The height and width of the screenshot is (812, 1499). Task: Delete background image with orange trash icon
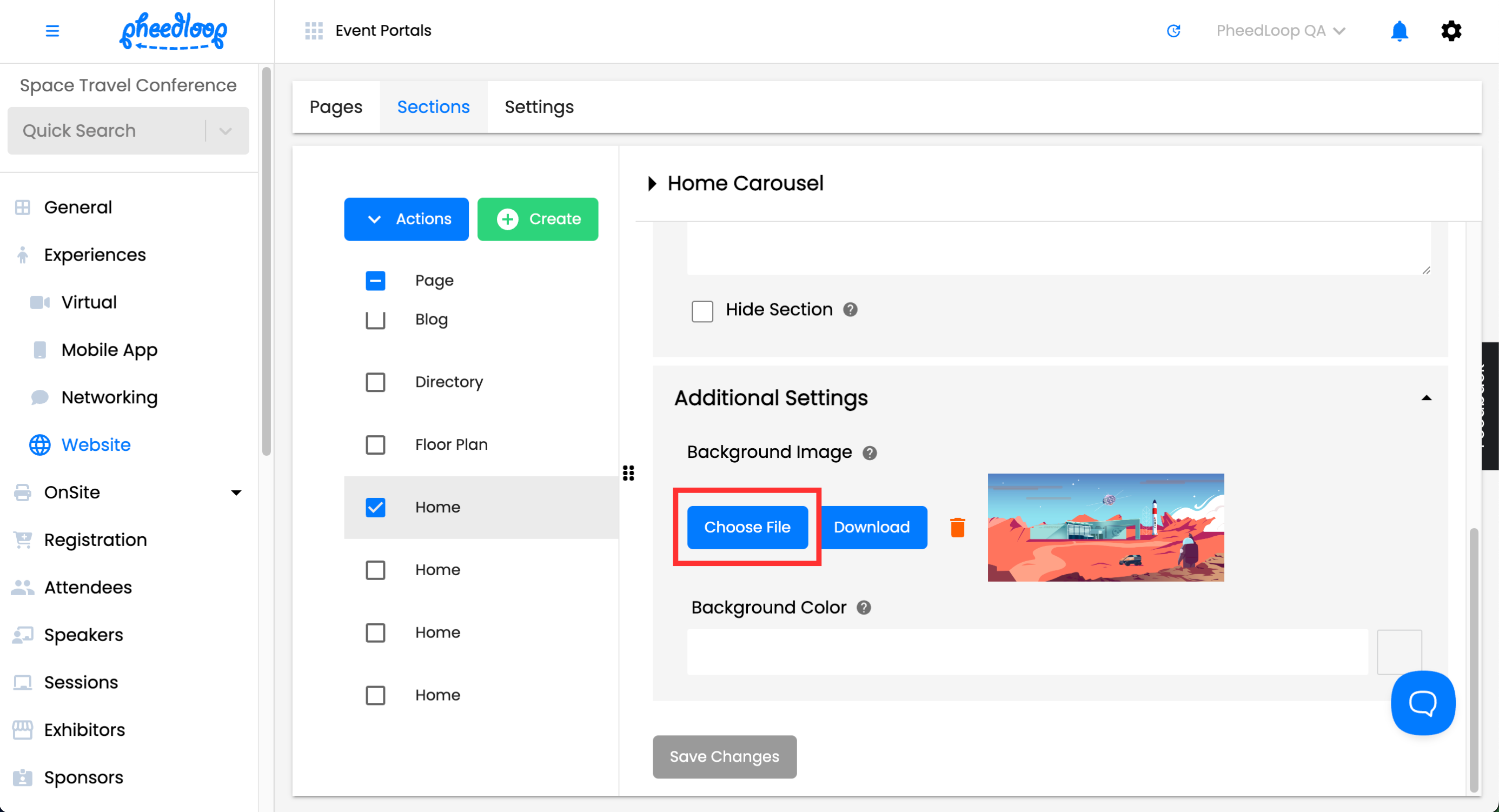(957, 527)
